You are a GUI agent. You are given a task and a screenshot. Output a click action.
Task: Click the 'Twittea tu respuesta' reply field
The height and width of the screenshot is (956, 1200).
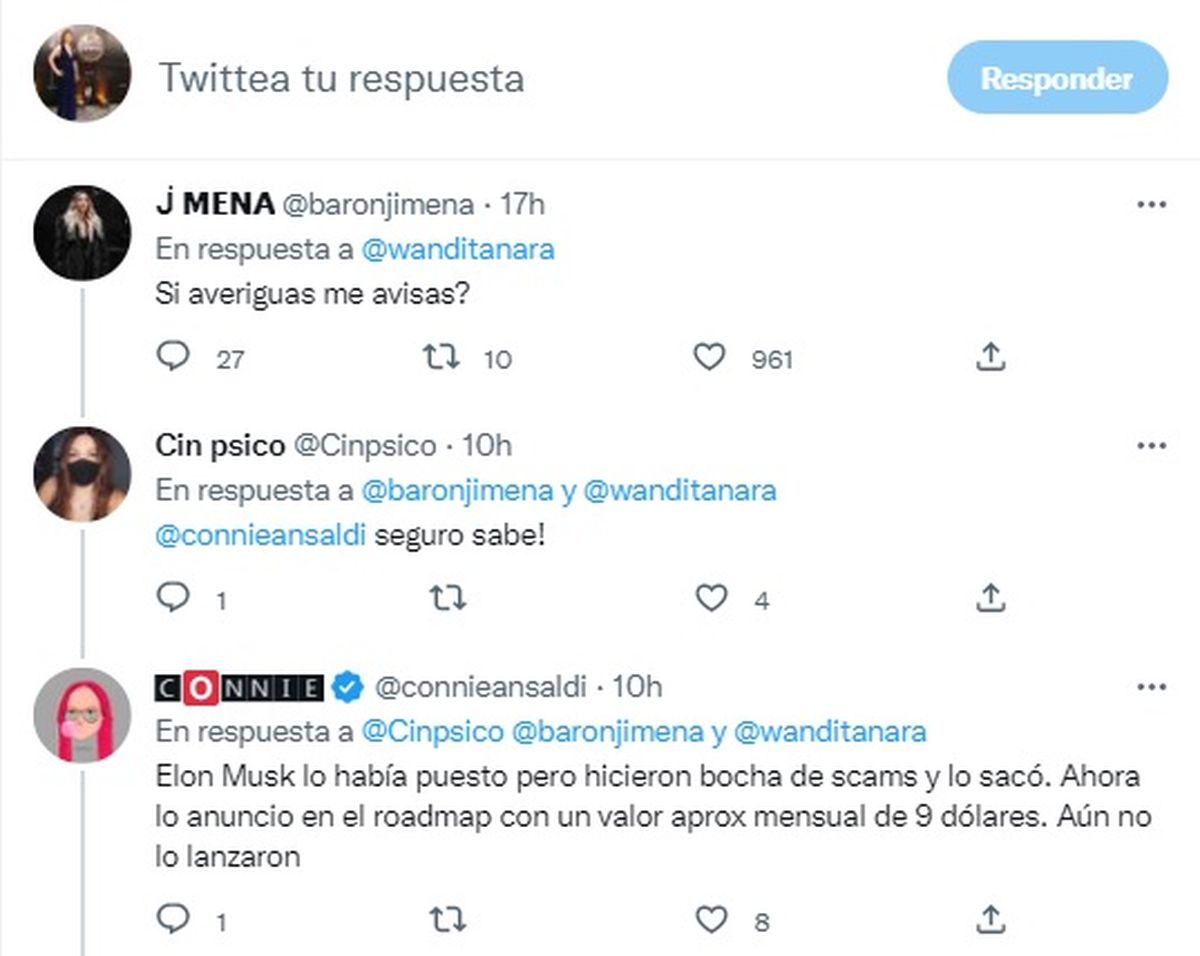[342, 78]
